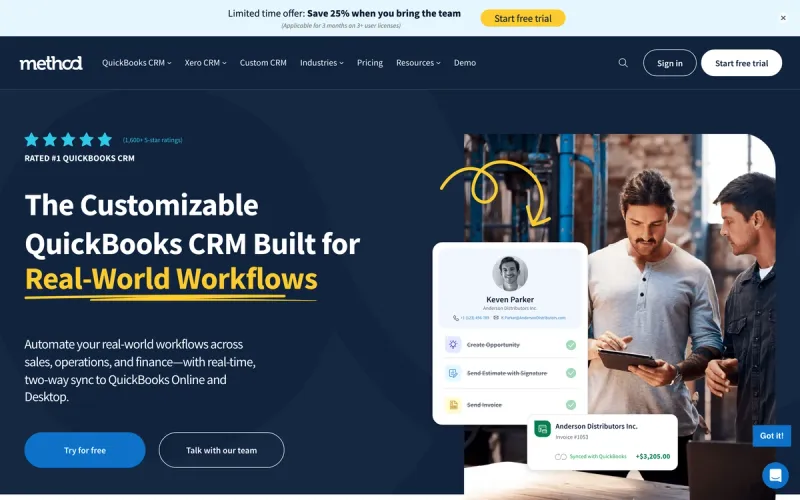
Task: Dismiss the limited time offer banner
Action: 783,18
